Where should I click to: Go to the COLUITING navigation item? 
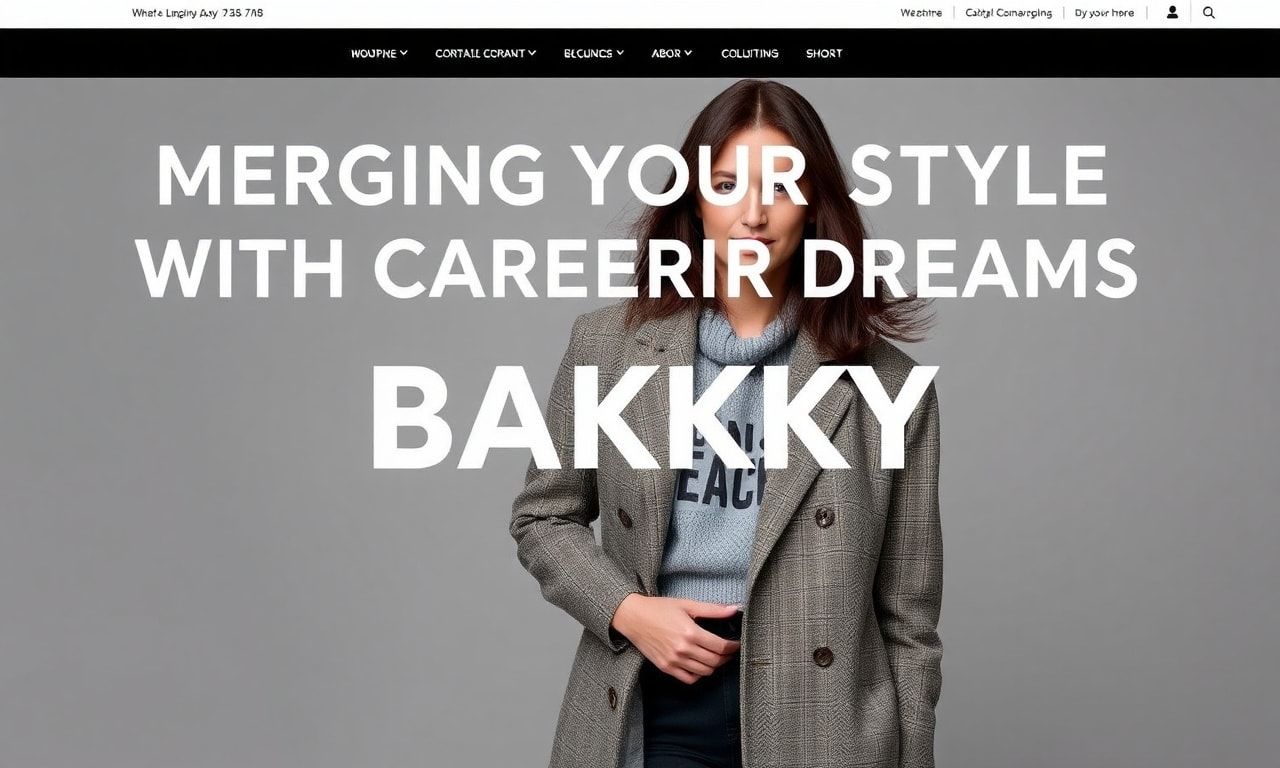pyautogui.click(x=750, y=53)
